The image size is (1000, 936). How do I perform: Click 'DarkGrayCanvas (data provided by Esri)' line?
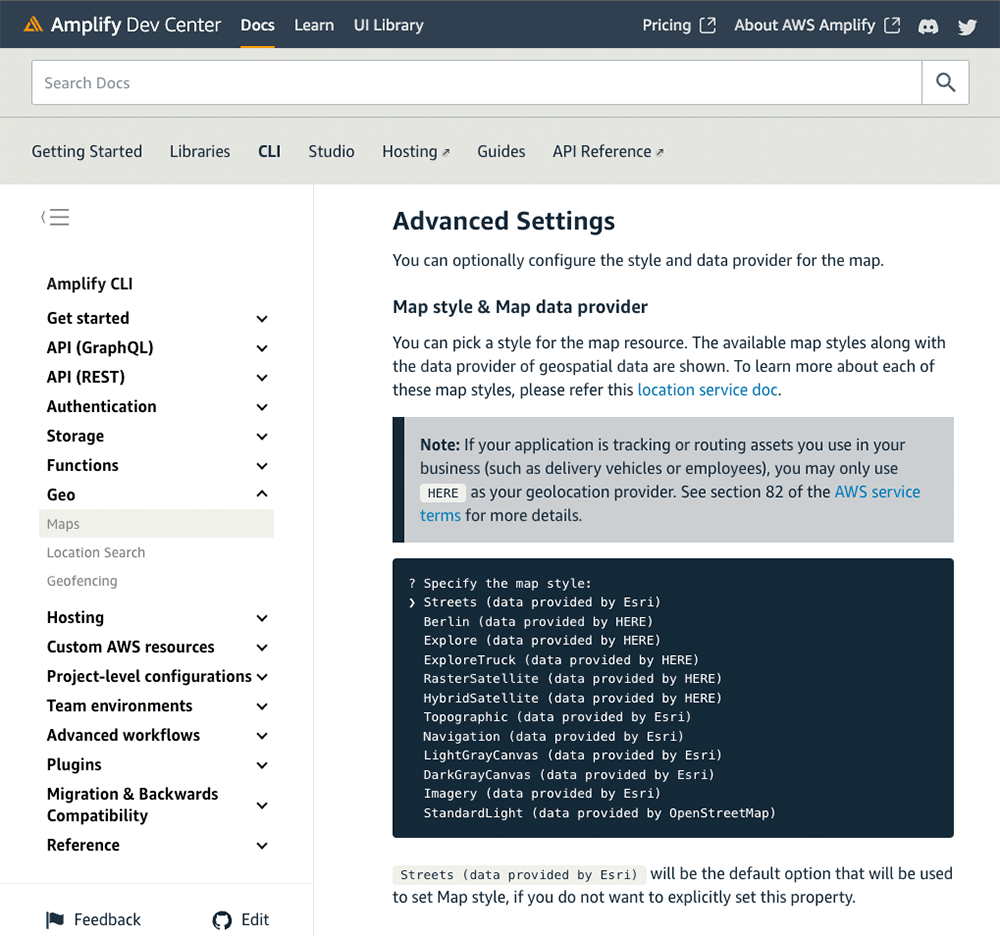pos(568,775)
